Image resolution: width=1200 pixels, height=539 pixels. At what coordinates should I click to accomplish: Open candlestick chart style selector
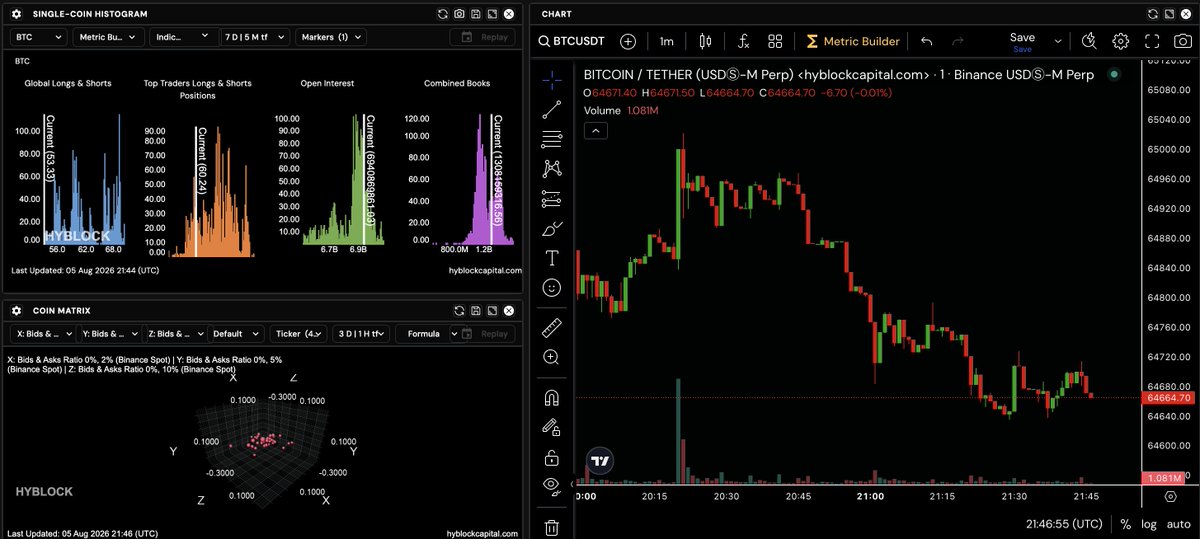click(x=705, y=41)
